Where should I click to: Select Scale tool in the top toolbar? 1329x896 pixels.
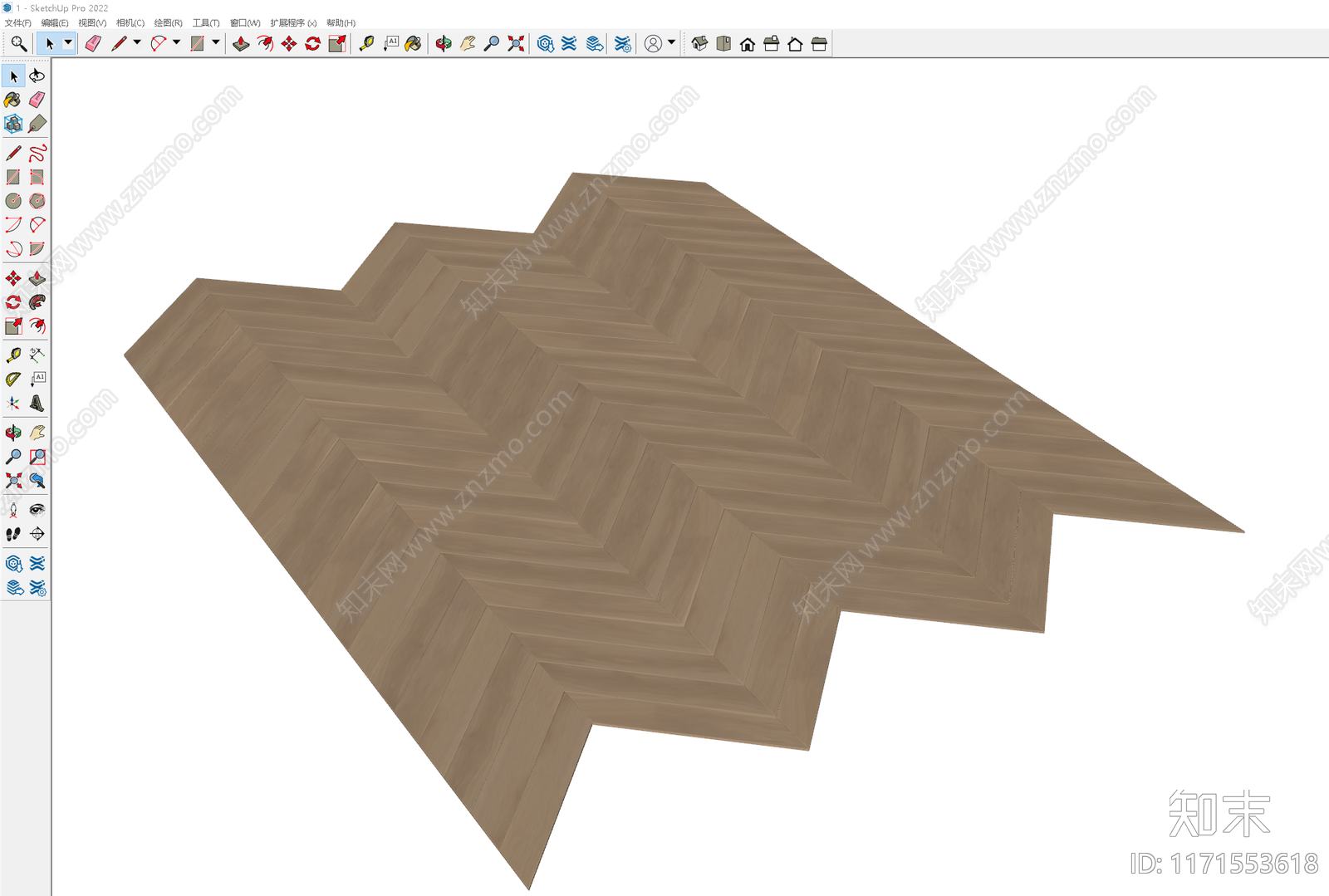click(x=337, y=44)
